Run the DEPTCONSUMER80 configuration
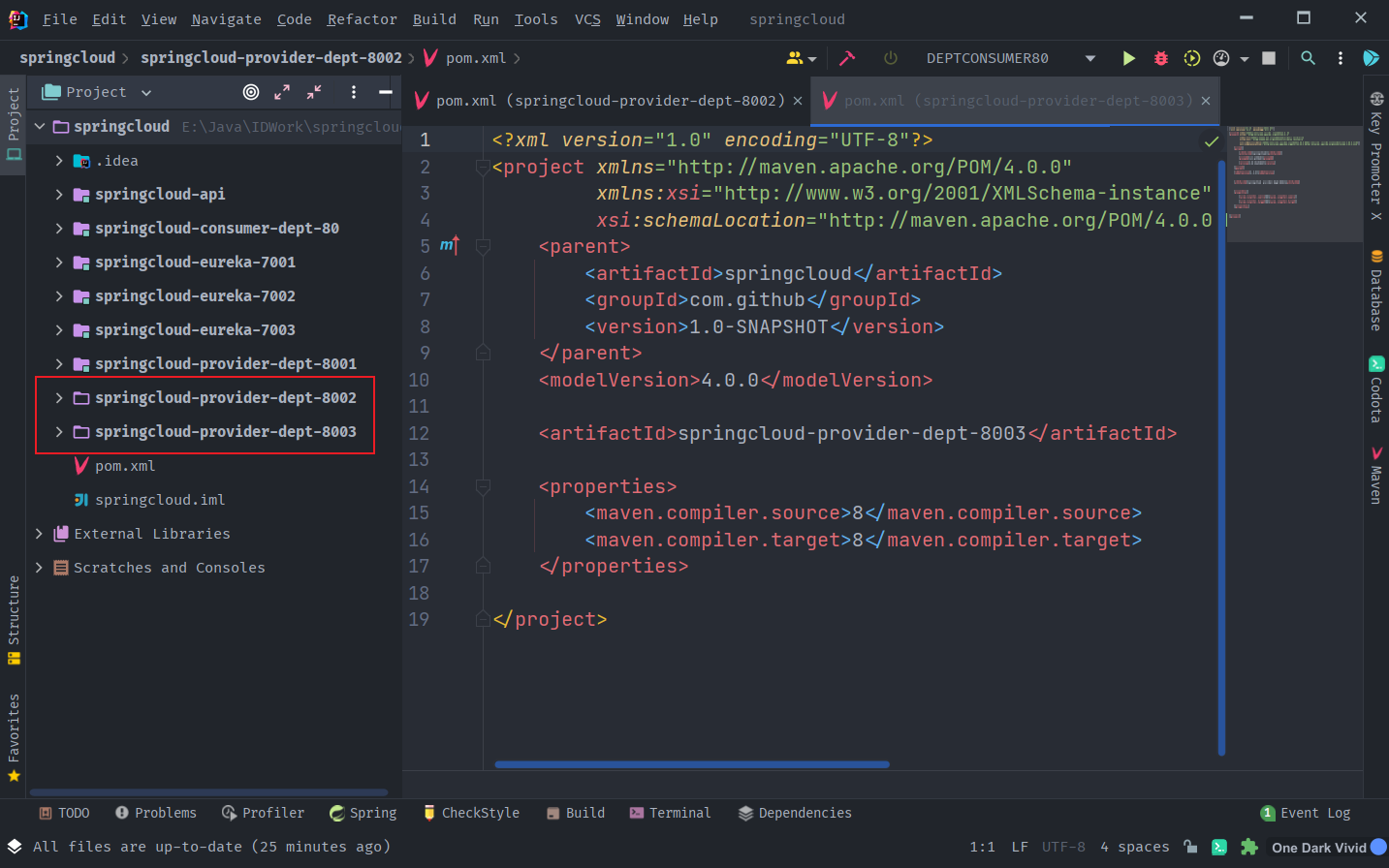This screenshot has width=1389, height=868. tap(1128, 58)
